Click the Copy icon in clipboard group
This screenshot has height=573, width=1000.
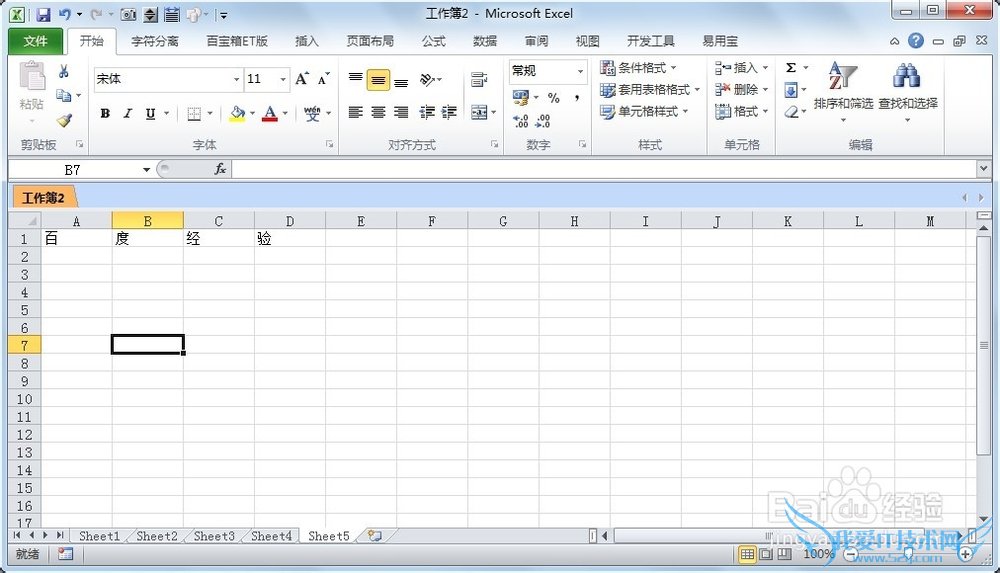point(63,96)
